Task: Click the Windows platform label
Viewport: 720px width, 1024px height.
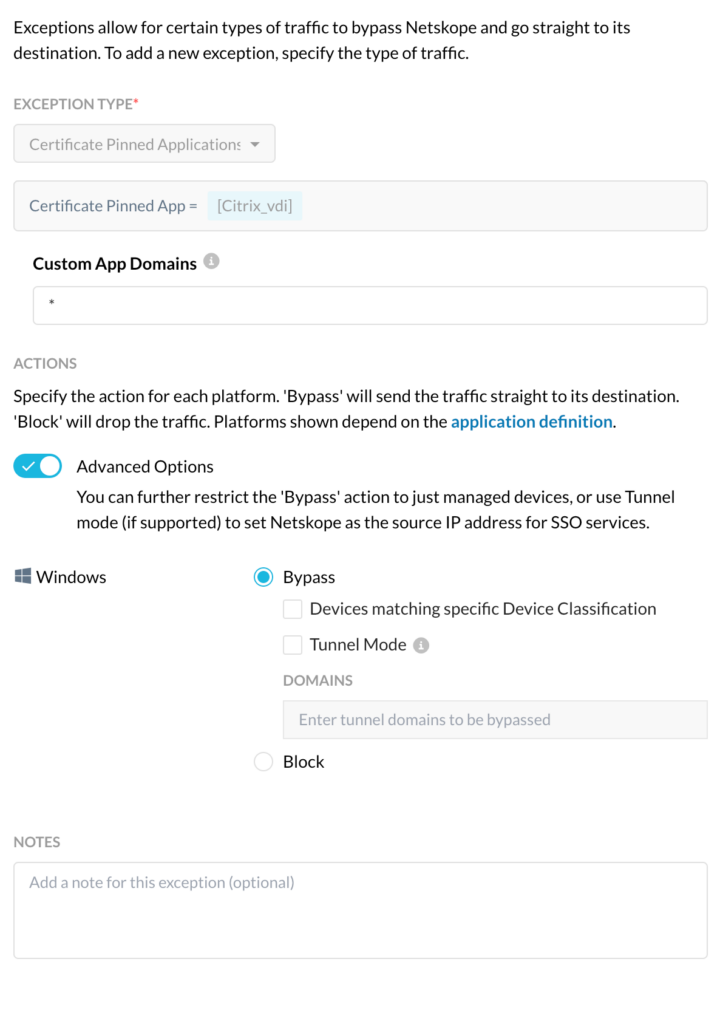Action: (x=70, y=576)
